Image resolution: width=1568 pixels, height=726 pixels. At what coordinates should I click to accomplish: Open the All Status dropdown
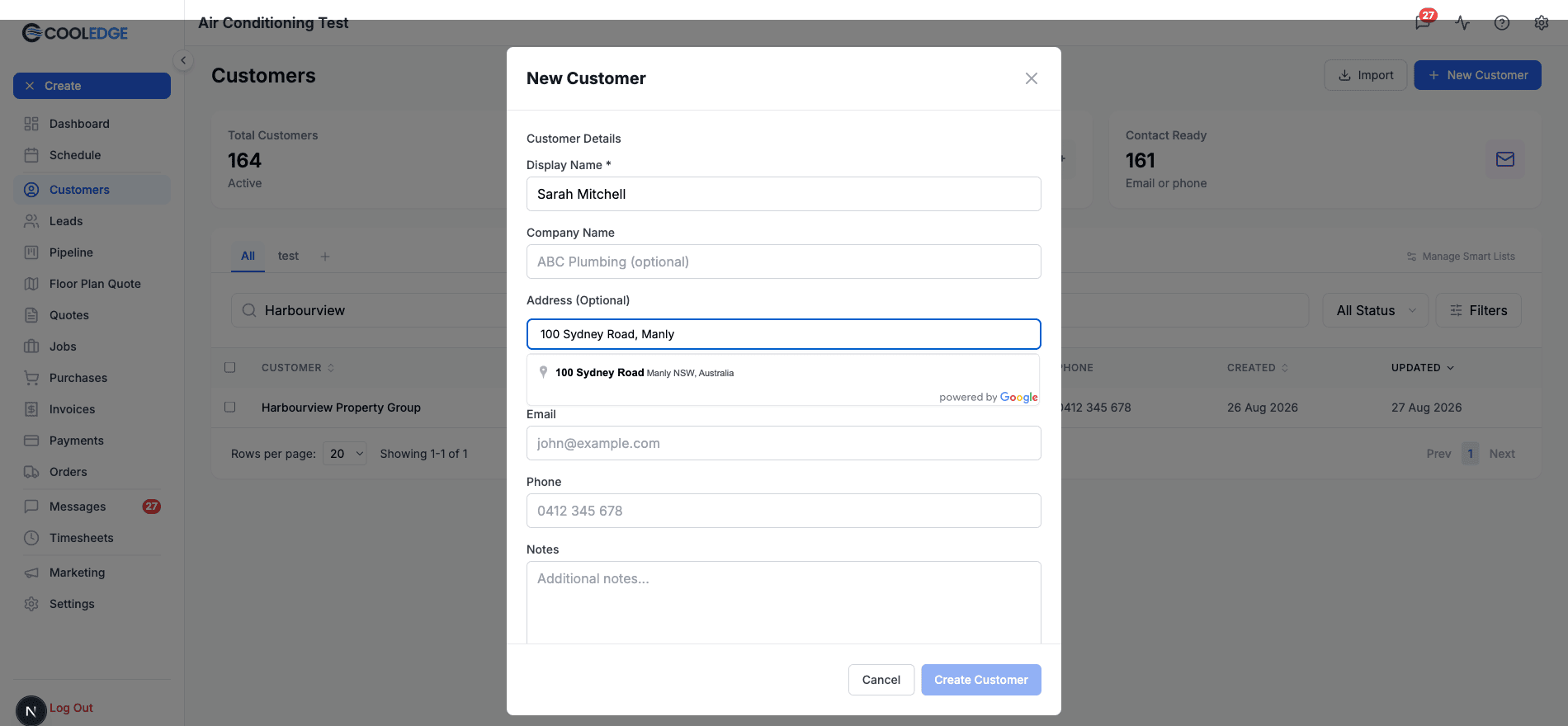1376,310
